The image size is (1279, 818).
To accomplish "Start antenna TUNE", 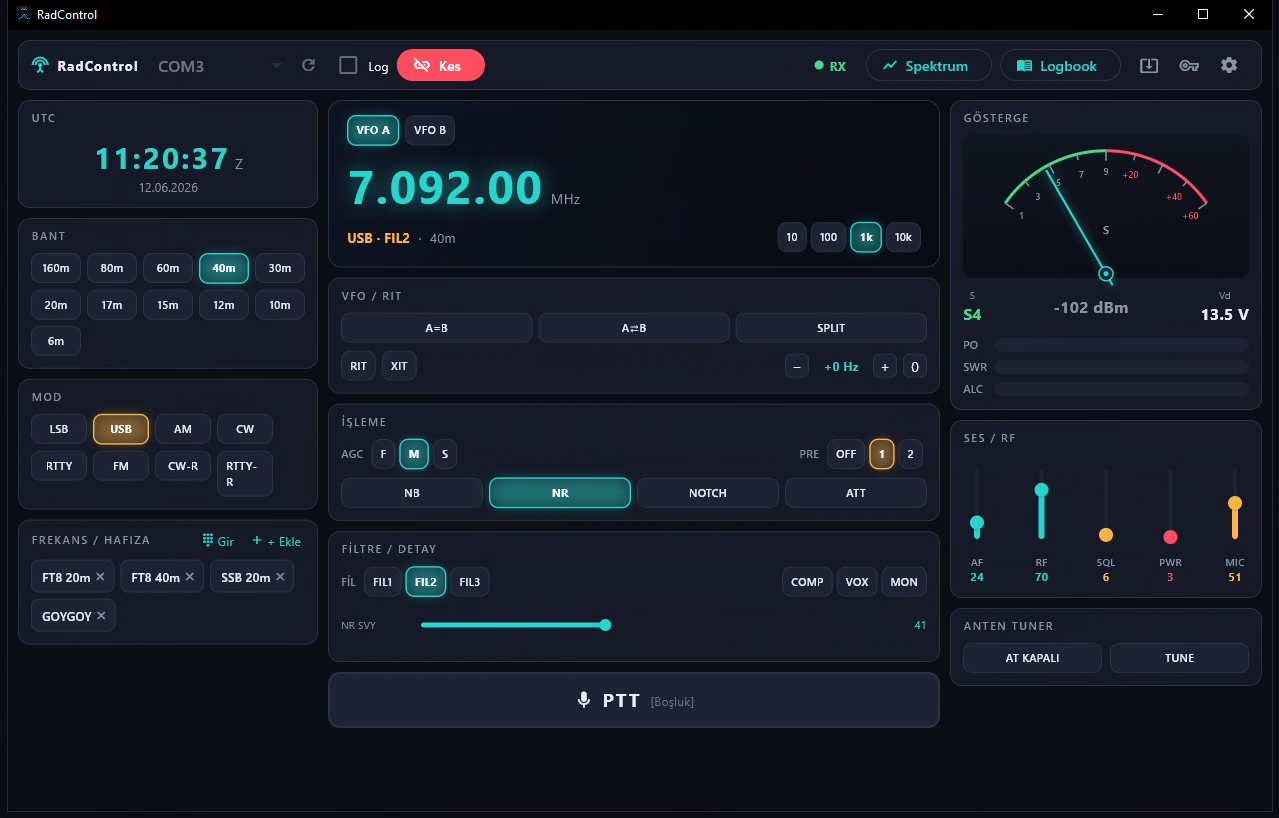I will 1179,658.
